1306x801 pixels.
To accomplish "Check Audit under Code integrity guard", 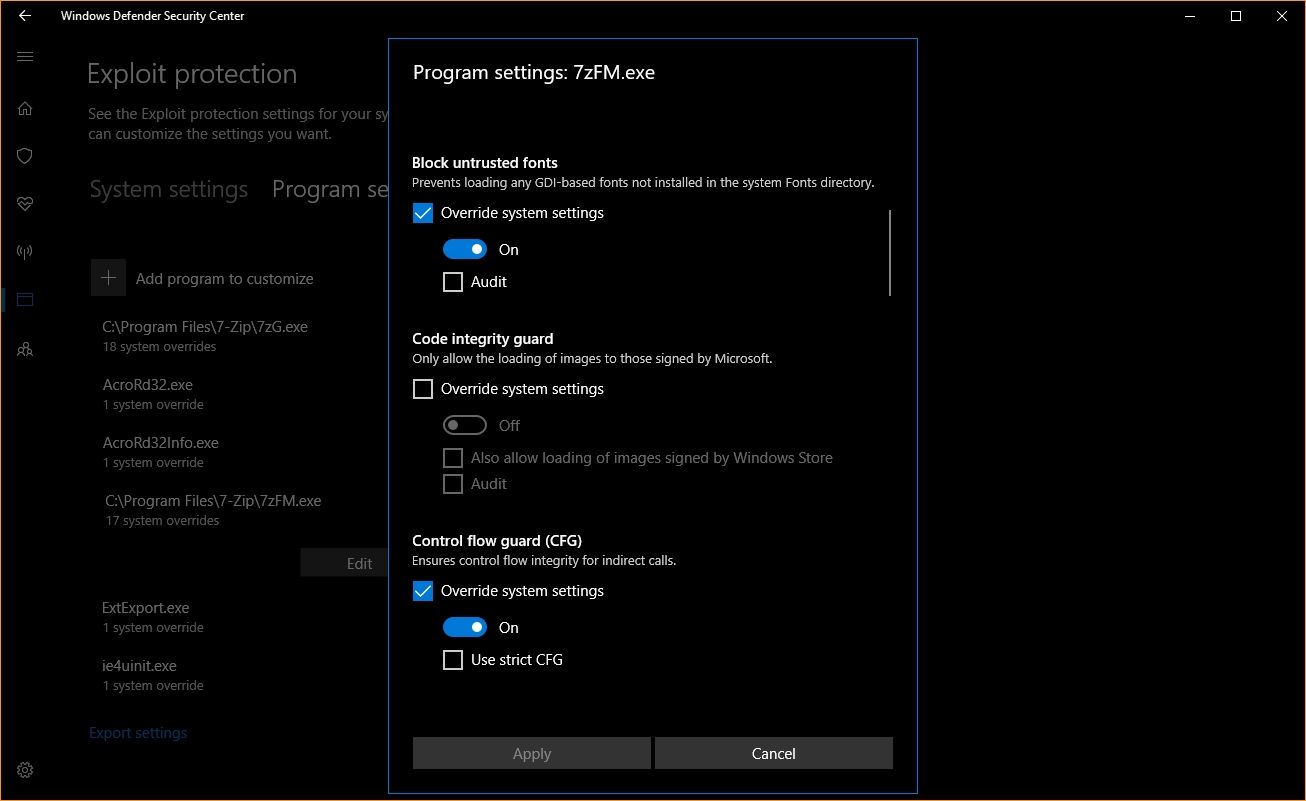I will click(x=453, y=484).
